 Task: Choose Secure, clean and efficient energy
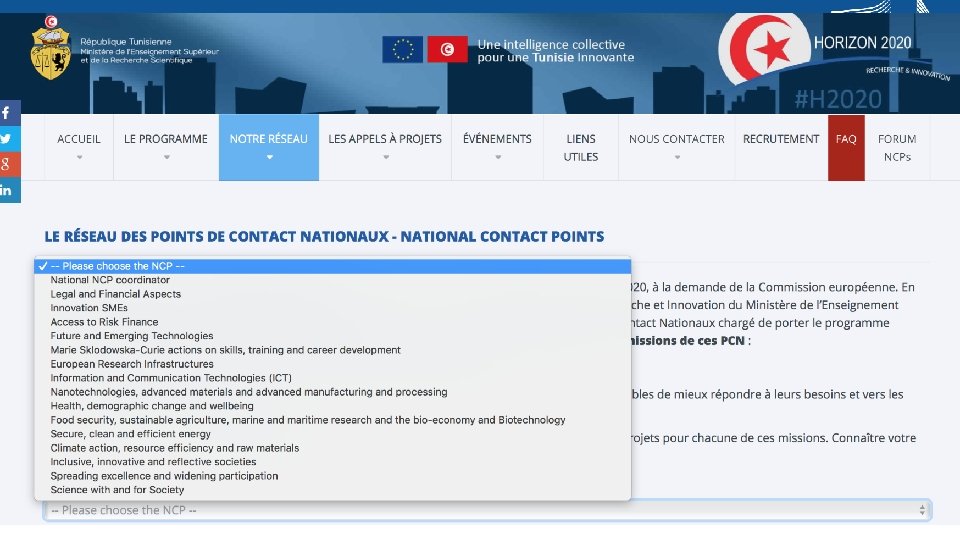pyautogui.click(x=332, y=434)
